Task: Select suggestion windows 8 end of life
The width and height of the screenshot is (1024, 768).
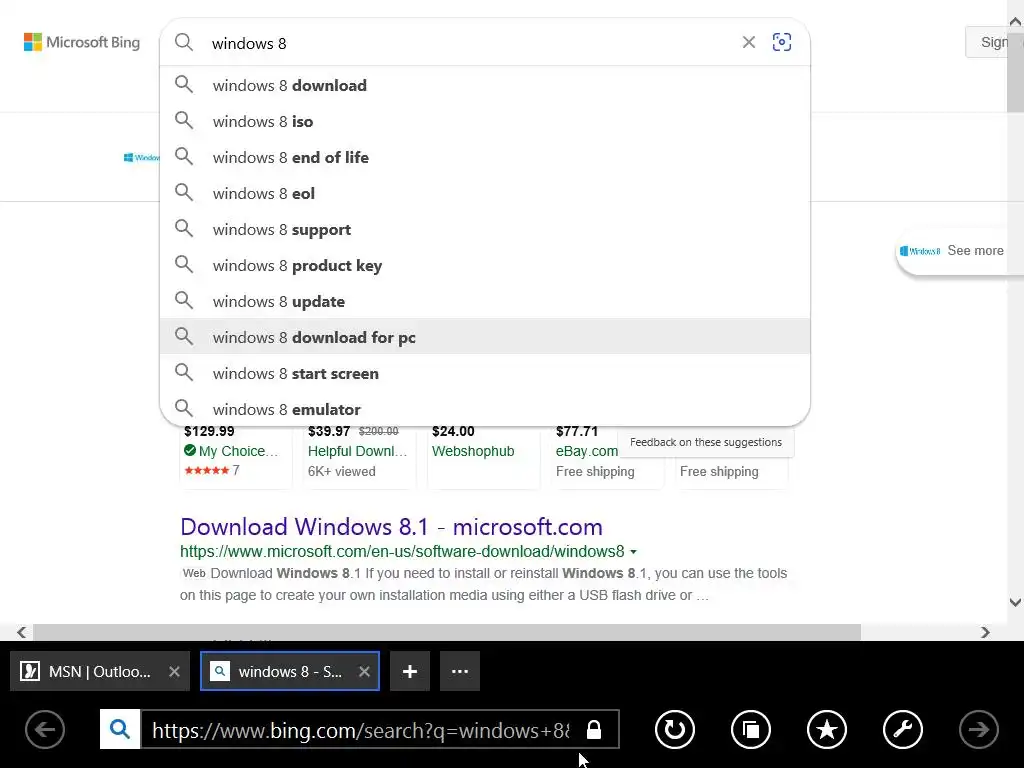Action: [x=485, y=157]
